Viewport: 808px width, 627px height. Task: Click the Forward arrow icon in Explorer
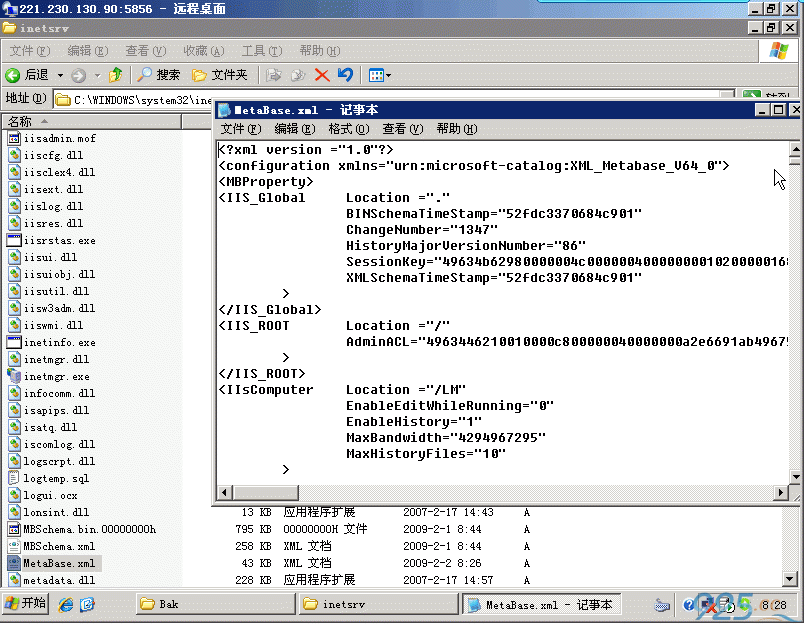tap(78, 76)
